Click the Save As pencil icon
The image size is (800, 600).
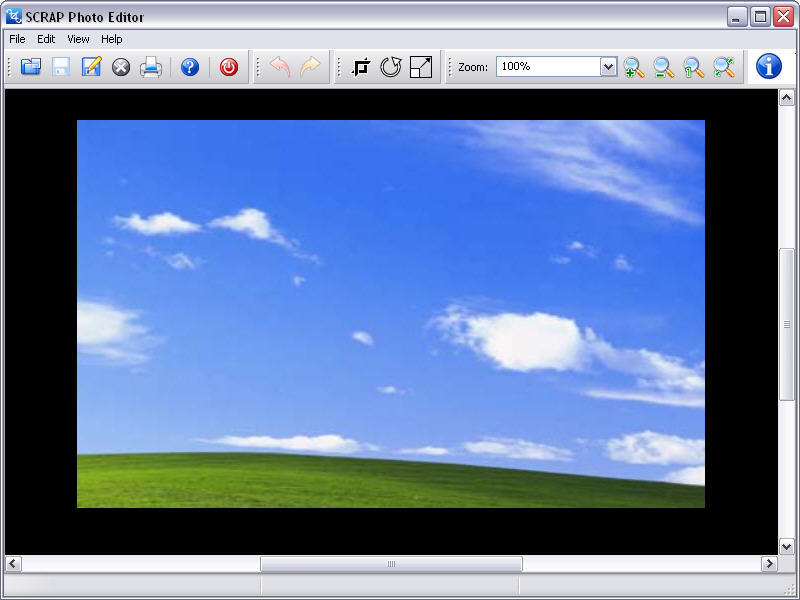point(91,67)
